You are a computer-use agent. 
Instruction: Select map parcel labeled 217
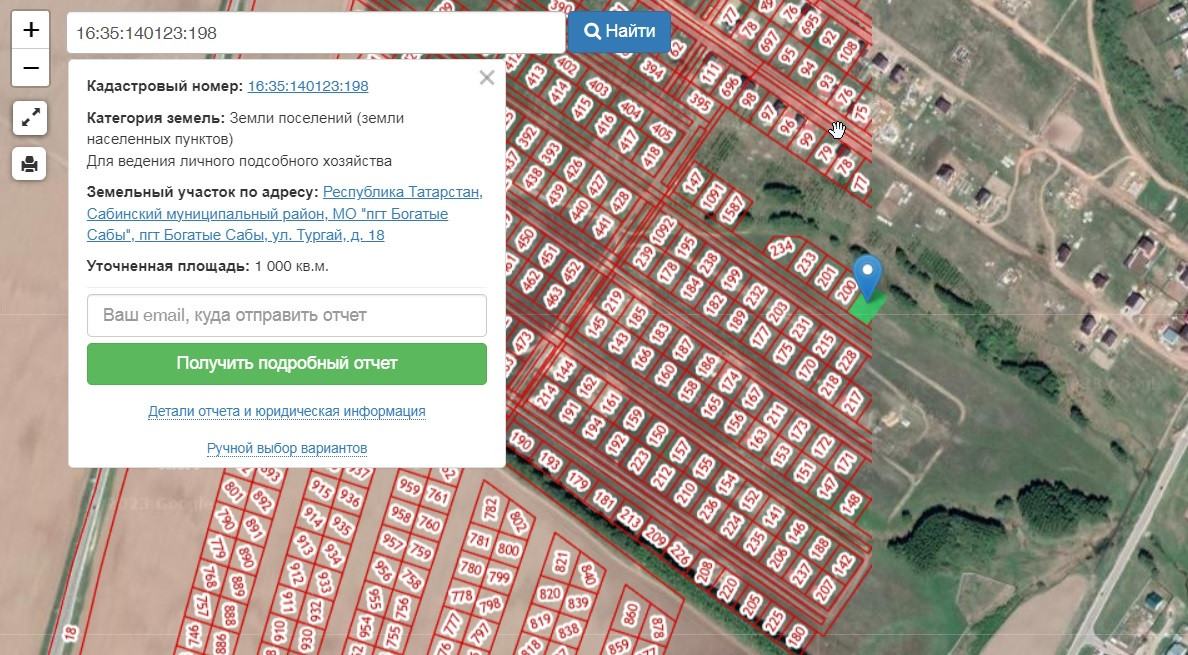[853, 401]
